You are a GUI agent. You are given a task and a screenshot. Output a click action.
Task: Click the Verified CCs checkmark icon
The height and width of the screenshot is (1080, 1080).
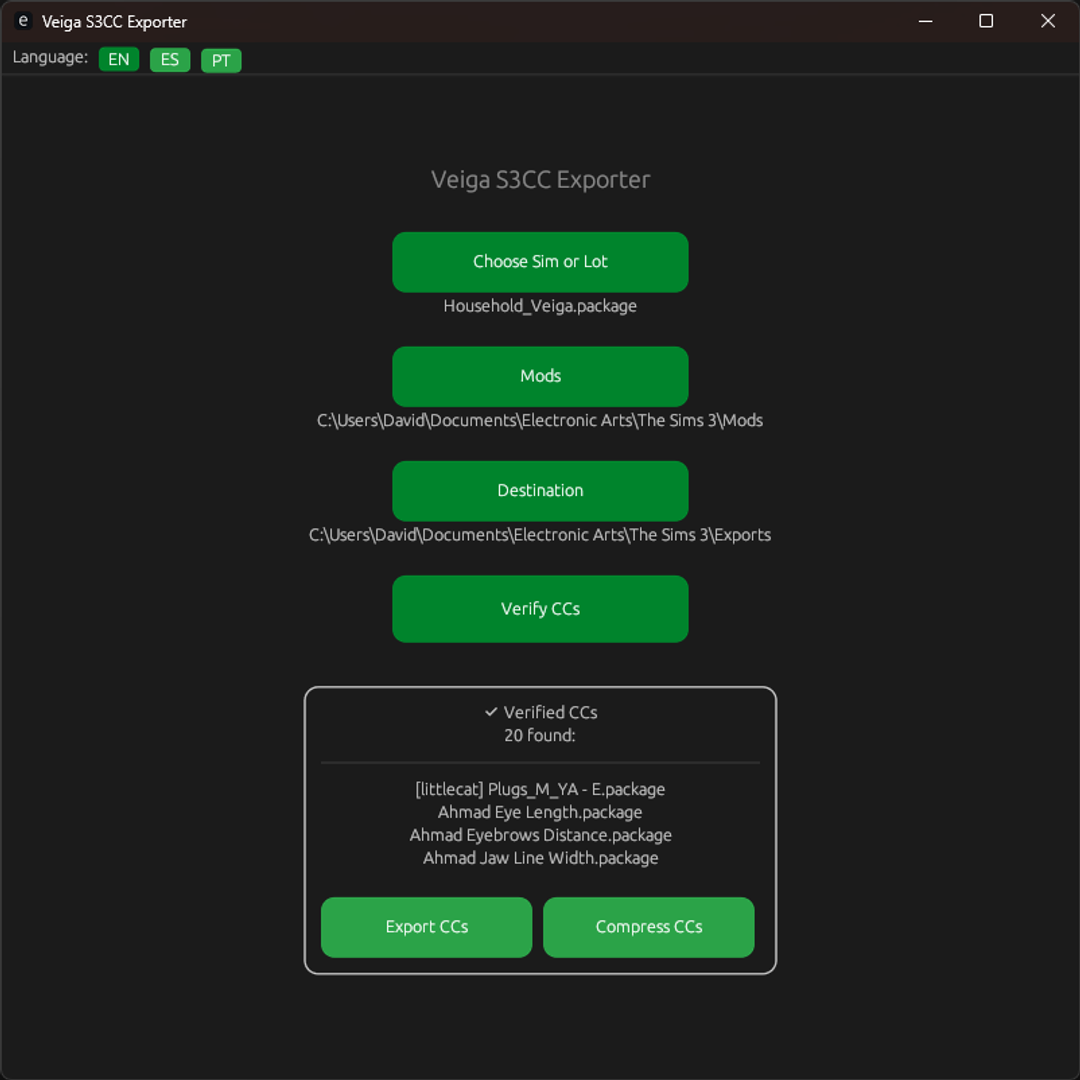point(491,712)
